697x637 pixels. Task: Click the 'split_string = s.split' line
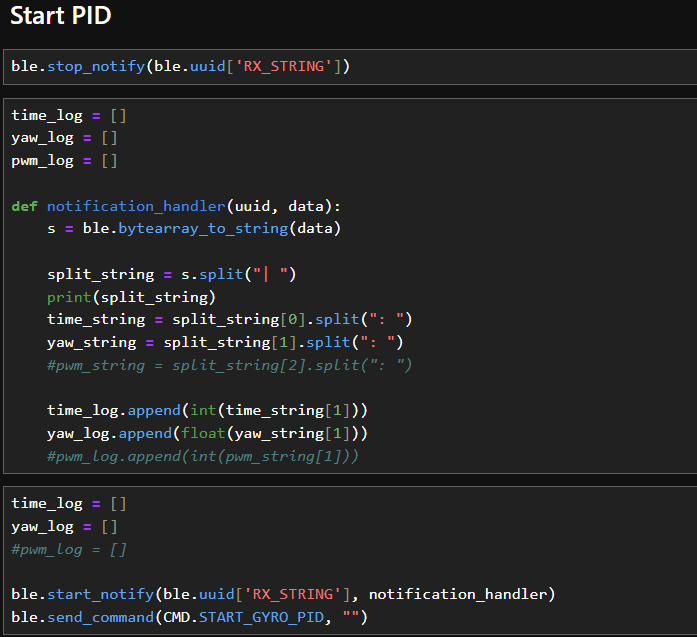click(x=172, y=274)
